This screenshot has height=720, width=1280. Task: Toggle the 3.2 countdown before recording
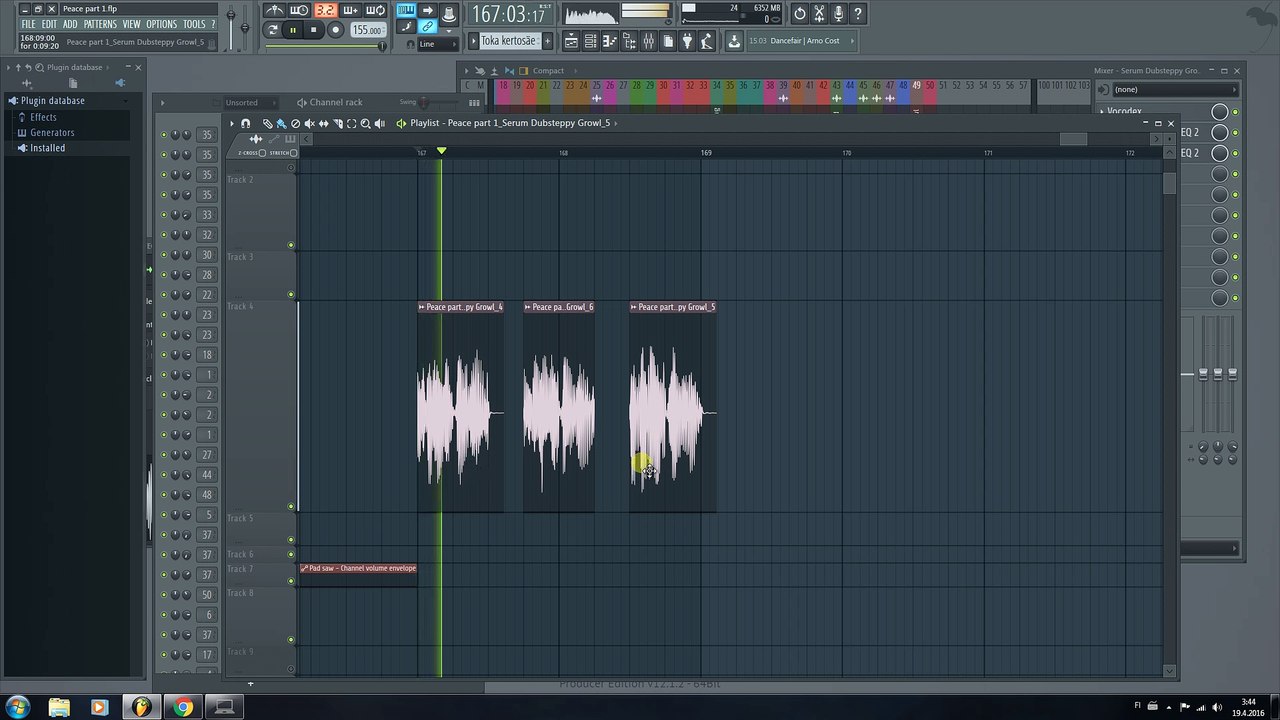(x=325, y=10)
